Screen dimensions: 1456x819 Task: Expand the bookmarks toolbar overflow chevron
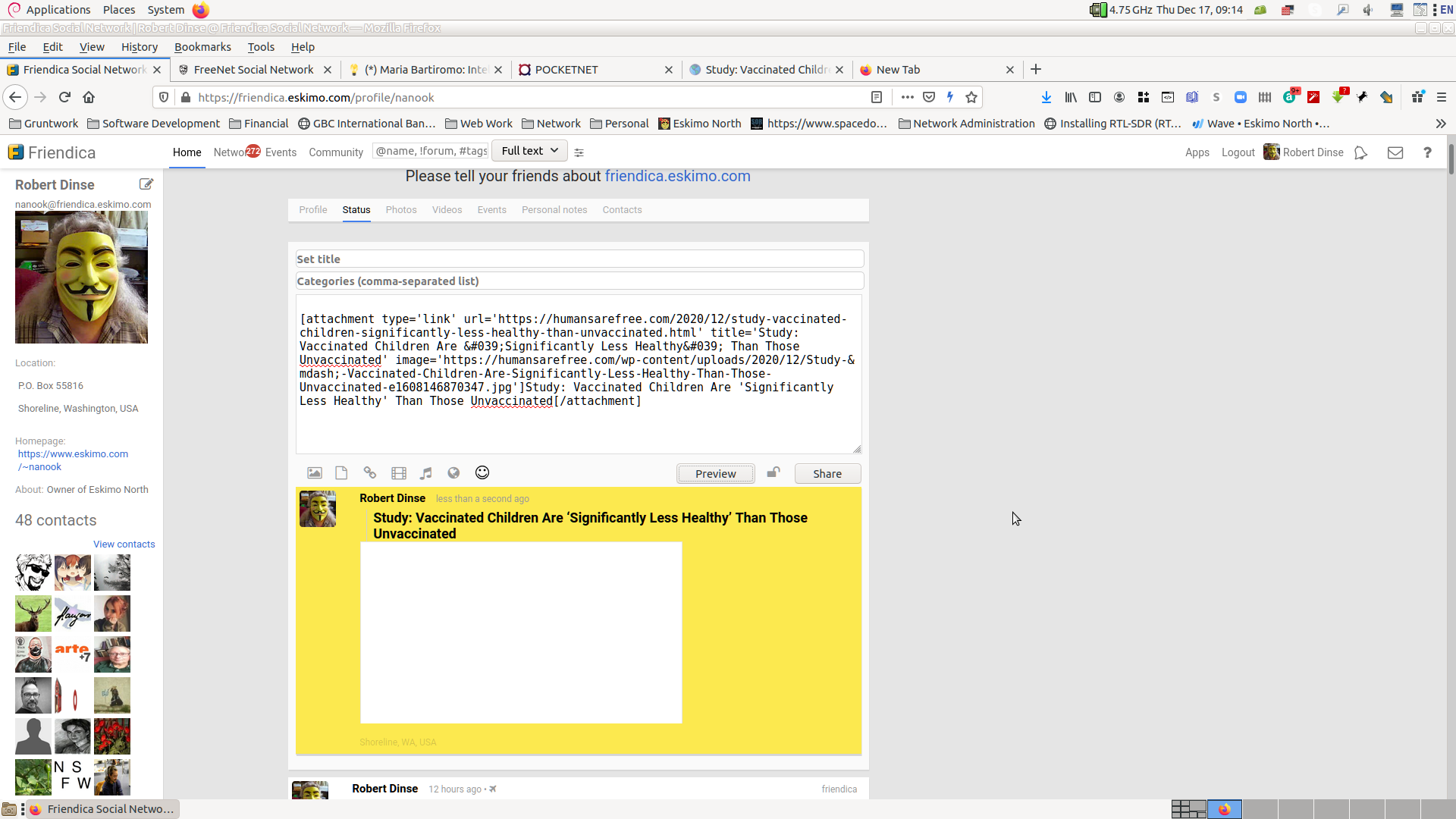pyautogui.click(x=1440, y=124)
